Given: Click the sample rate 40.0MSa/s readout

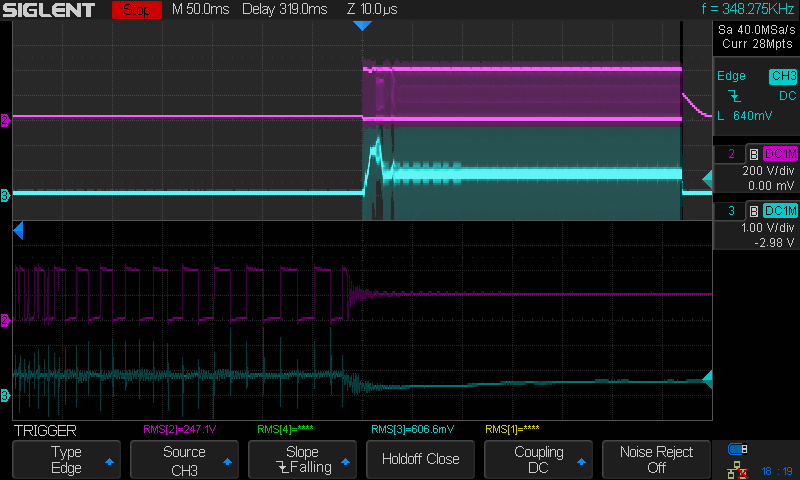Looking at the screenshot, I should pos(757,30).
